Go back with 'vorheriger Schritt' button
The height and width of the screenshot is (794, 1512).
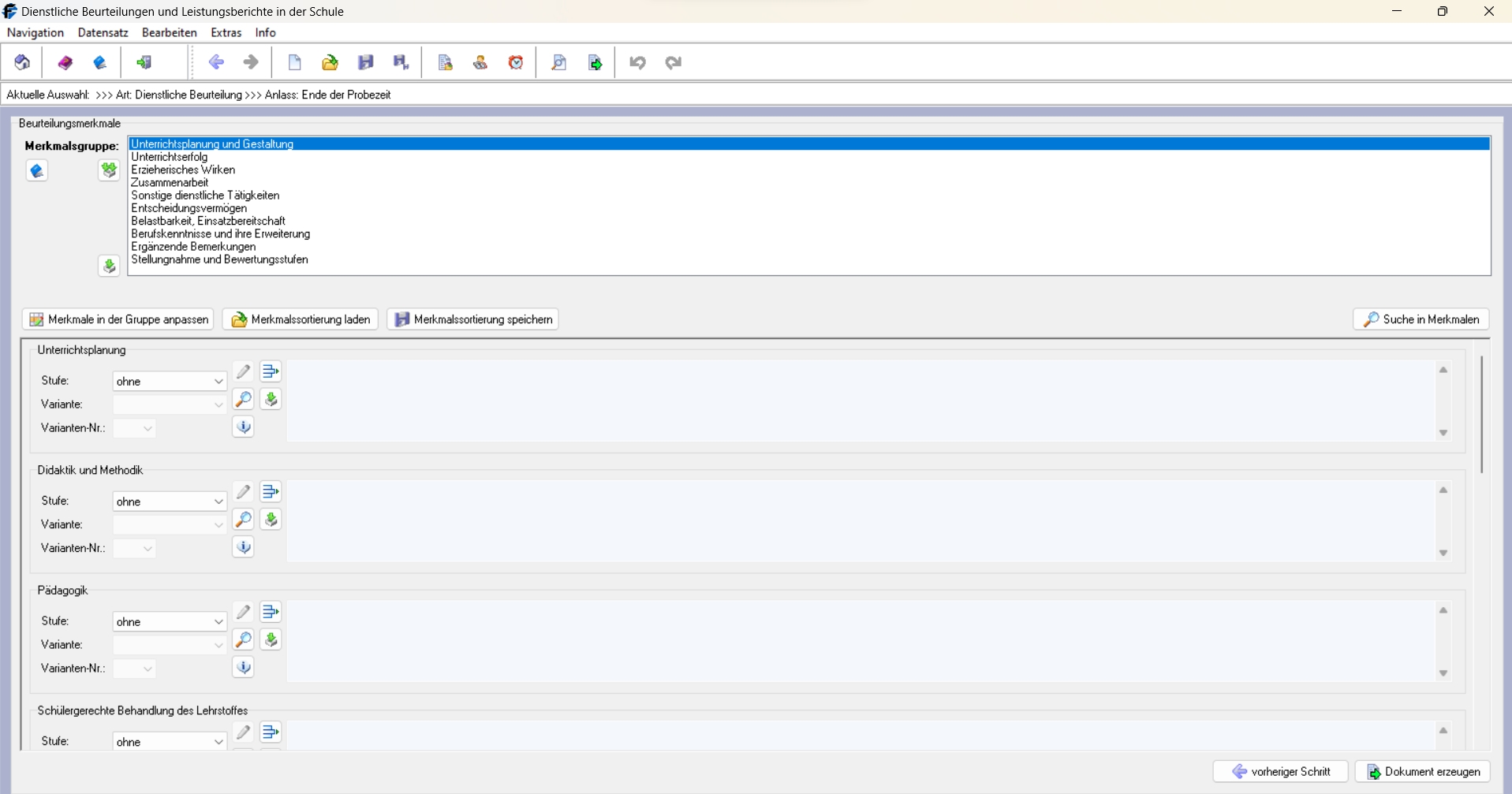[x=1281, y=772]
